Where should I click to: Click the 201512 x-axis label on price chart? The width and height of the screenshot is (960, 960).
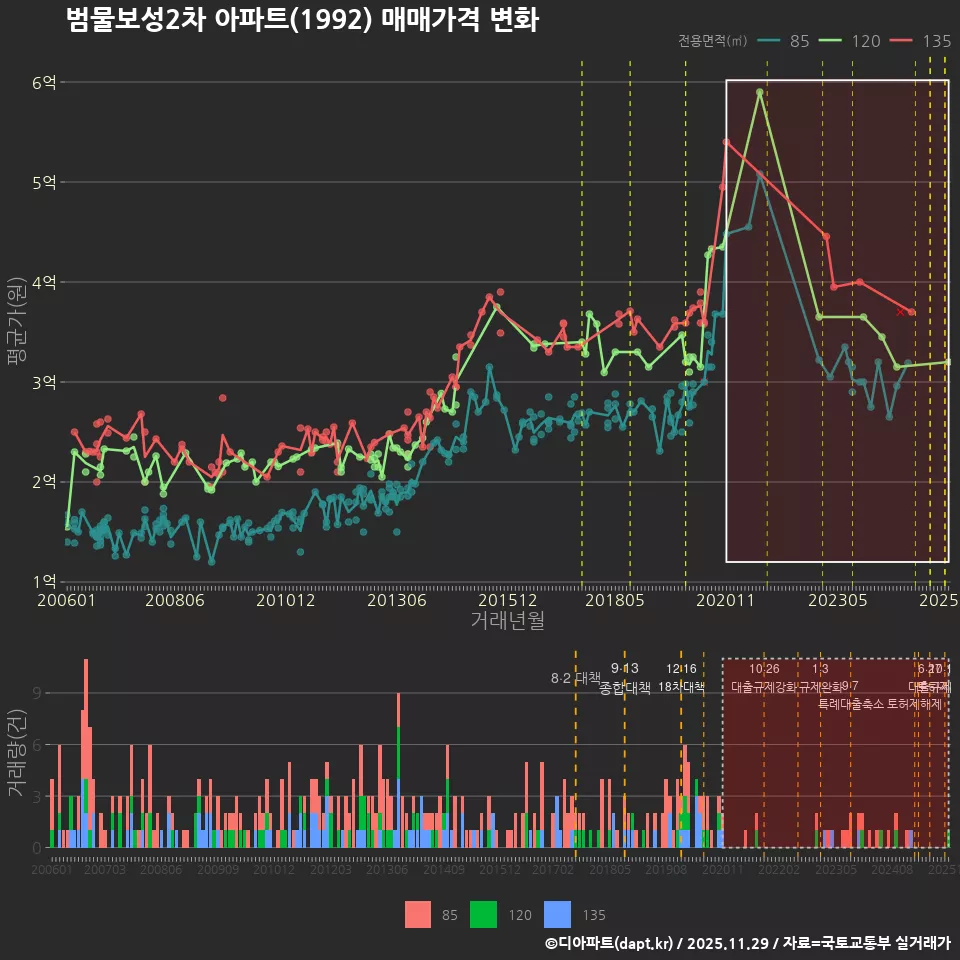tap(498, 600)
